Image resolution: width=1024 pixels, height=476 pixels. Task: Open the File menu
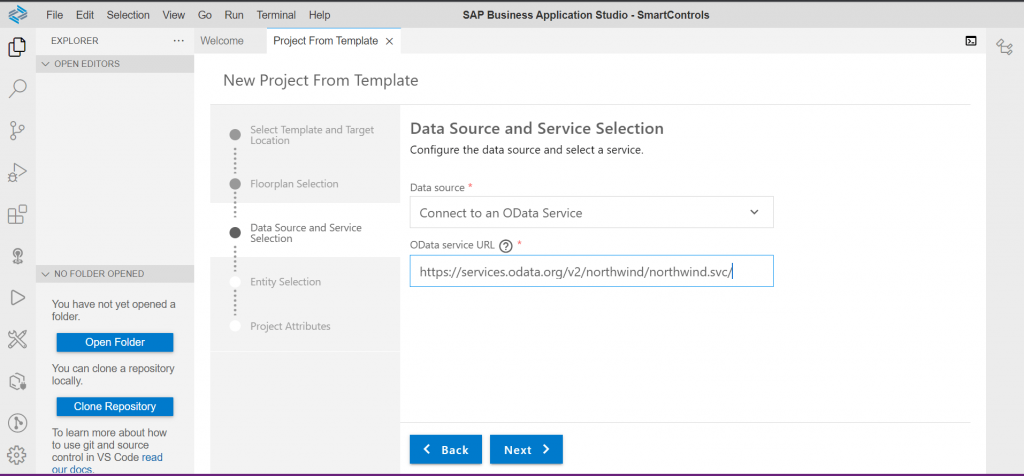tap(55, 14)
